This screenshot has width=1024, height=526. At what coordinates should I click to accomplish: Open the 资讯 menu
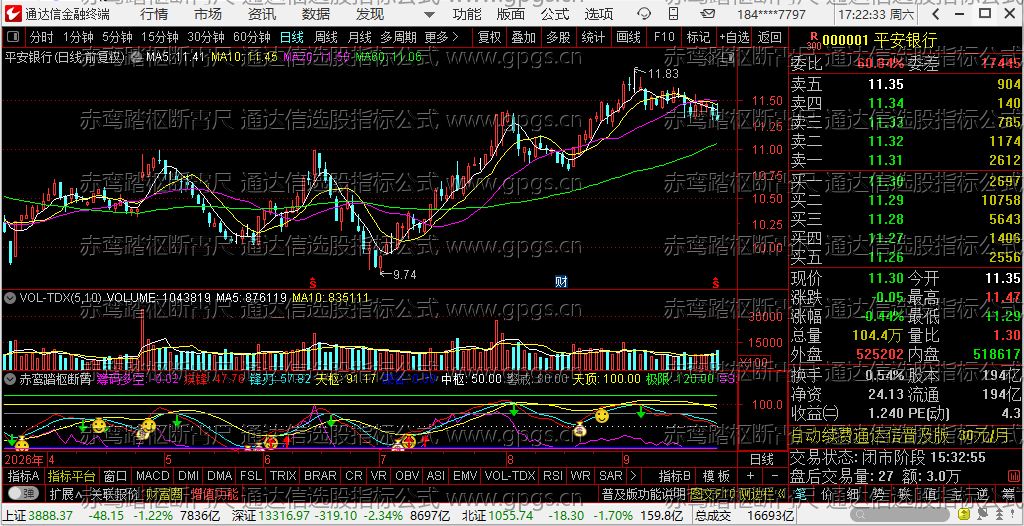point(262,14)
